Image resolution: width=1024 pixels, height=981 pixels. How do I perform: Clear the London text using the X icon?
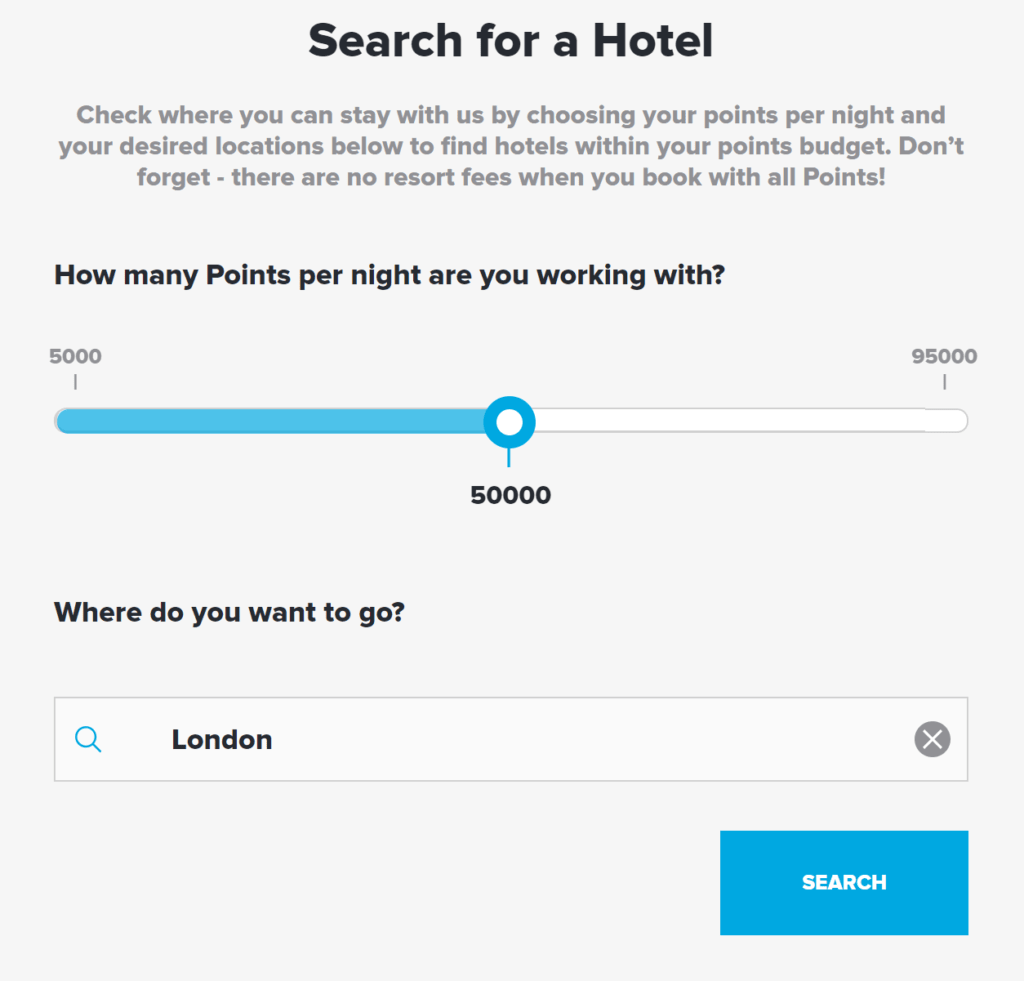[932, 740]
